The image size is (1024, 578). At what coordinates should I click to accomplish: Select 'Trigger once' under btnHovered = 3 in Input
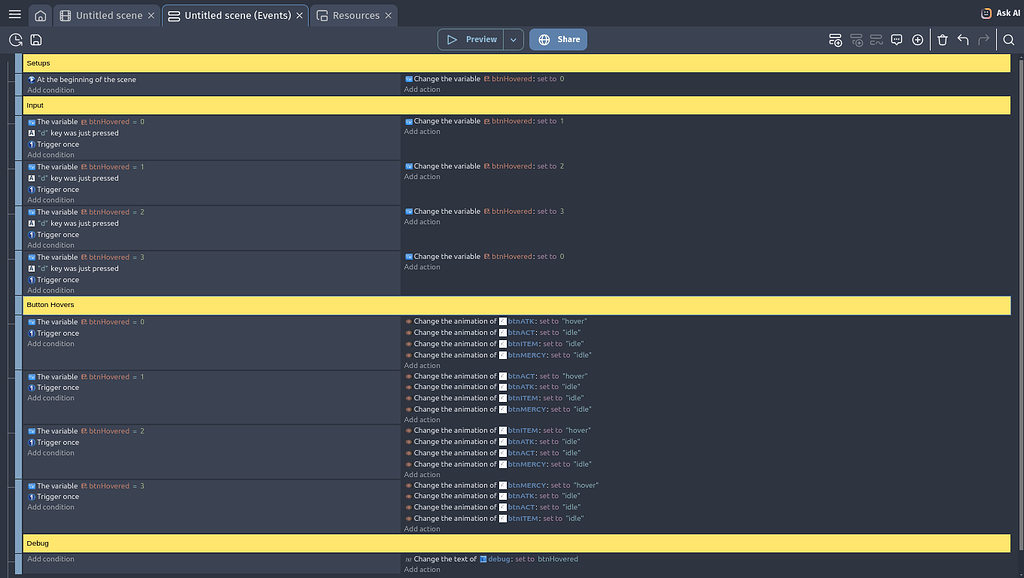tap(54, 280)
